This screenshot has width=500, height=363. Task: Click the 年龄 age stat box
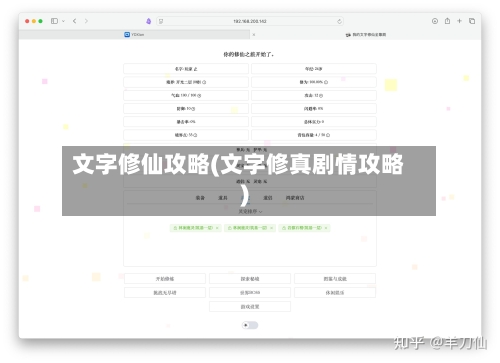[314, 69]
